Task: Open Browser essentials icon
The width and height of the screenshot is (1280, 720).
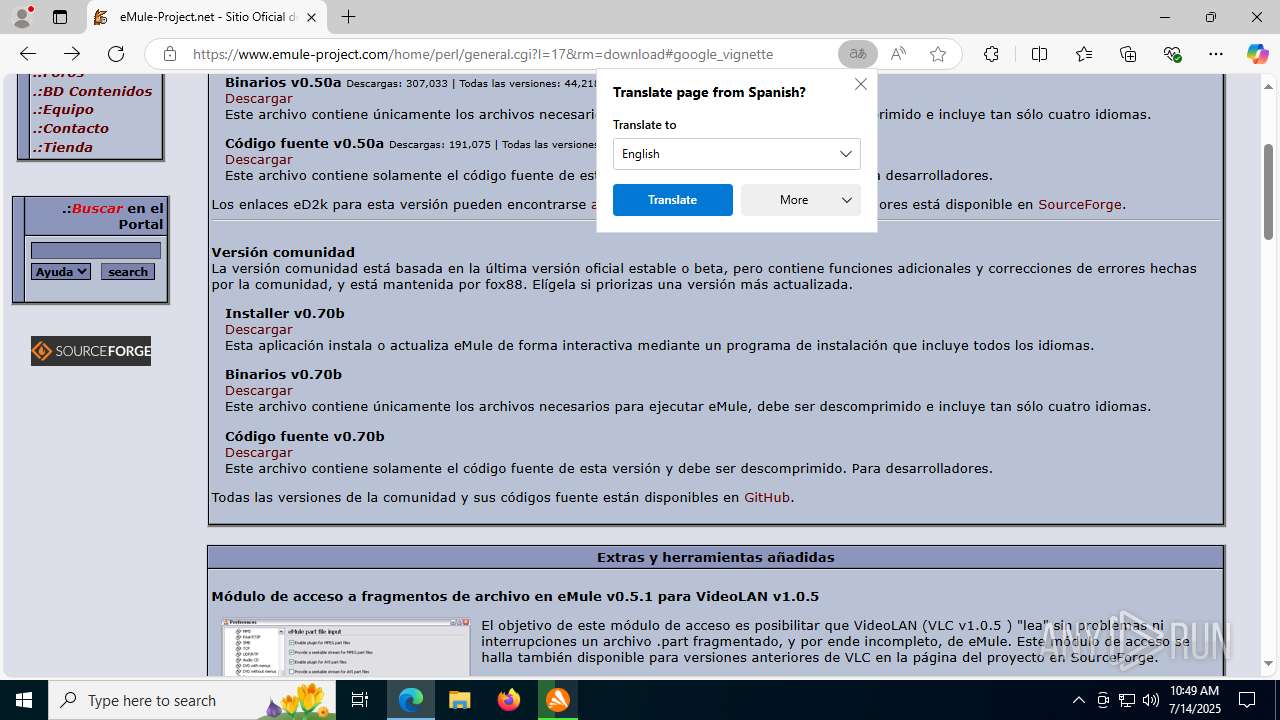Action: pos(1172,54)
